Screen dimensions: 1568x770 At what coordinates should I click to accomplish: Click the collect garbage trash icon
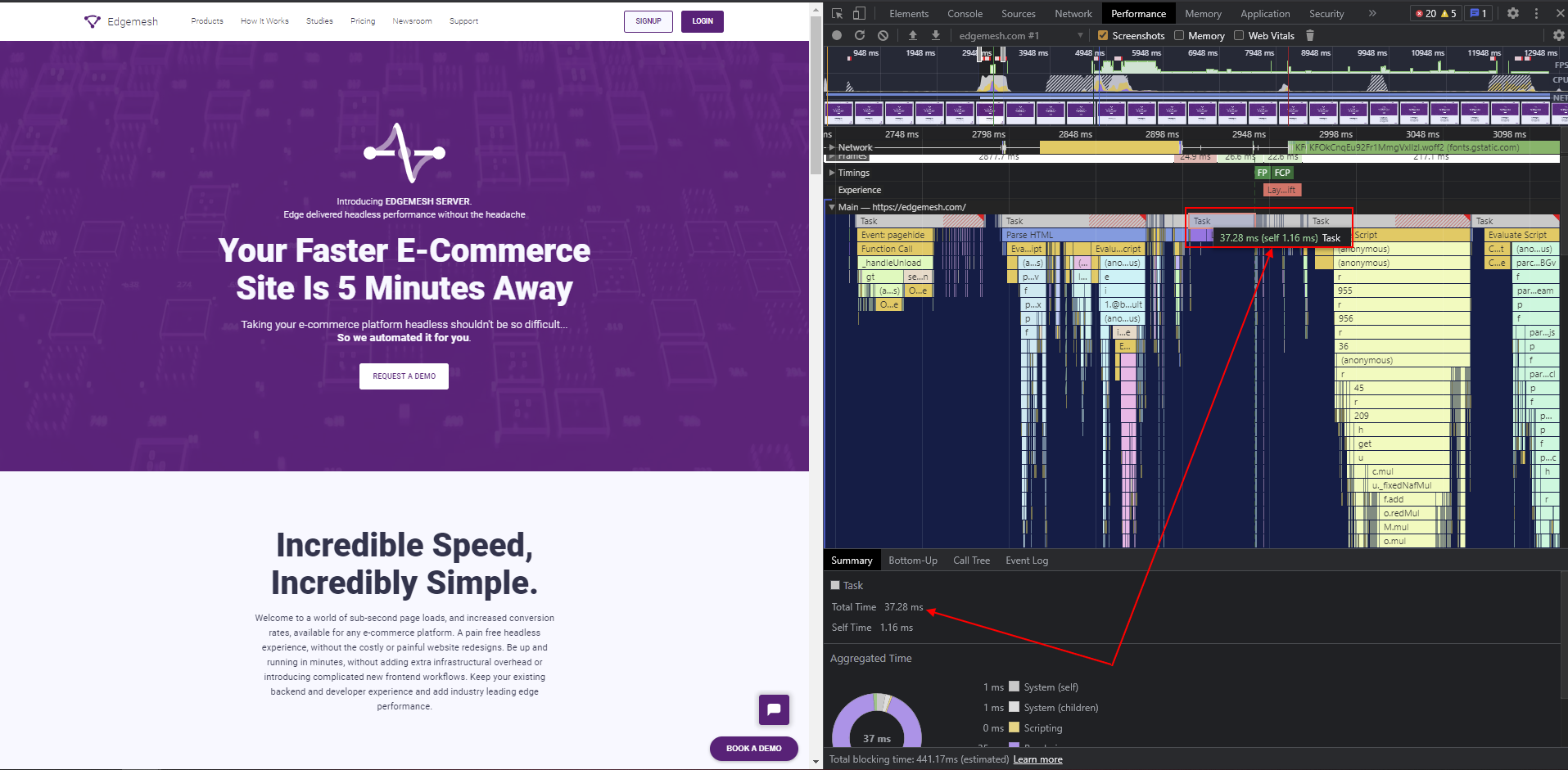(1310, 35)
